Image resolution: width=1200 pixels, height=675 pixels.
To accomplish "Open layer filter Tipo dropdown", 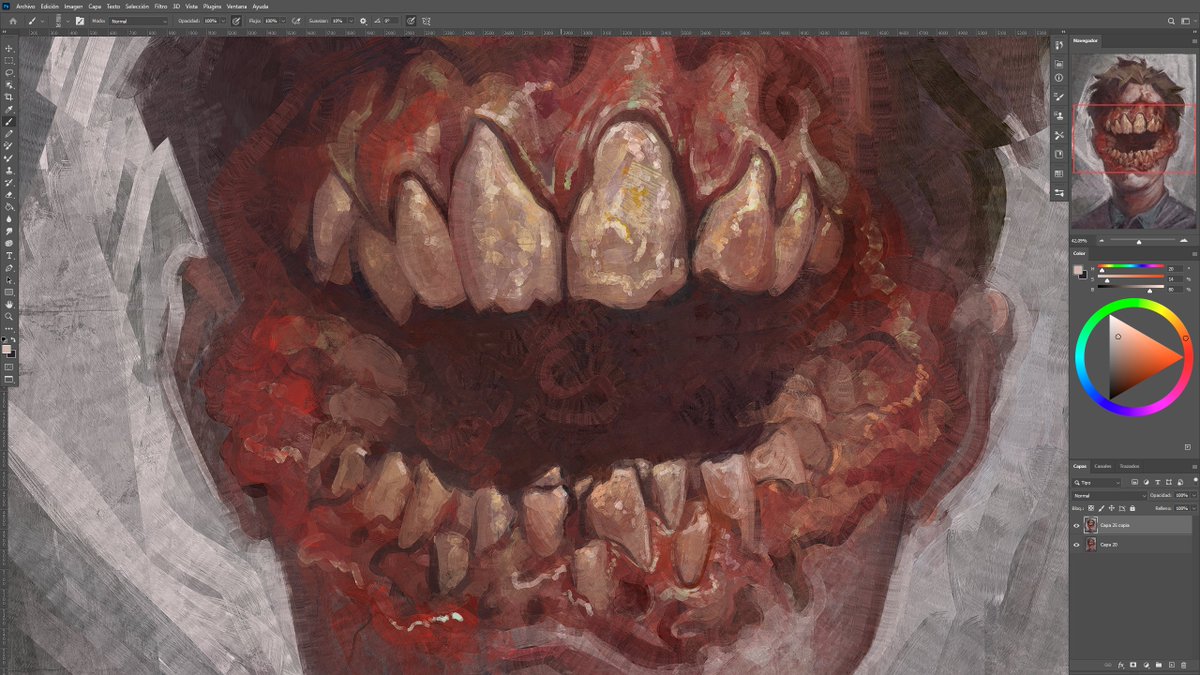I will pos(1096,482).
